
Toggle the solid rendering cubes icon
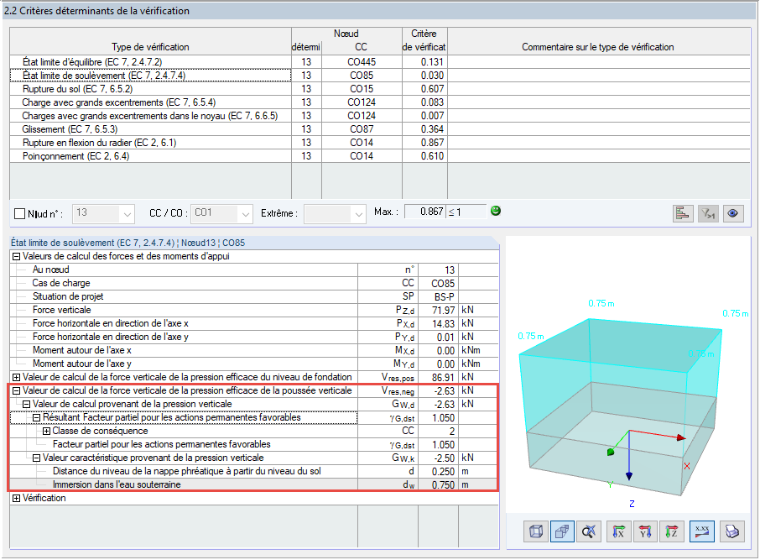tap(562, 532)
